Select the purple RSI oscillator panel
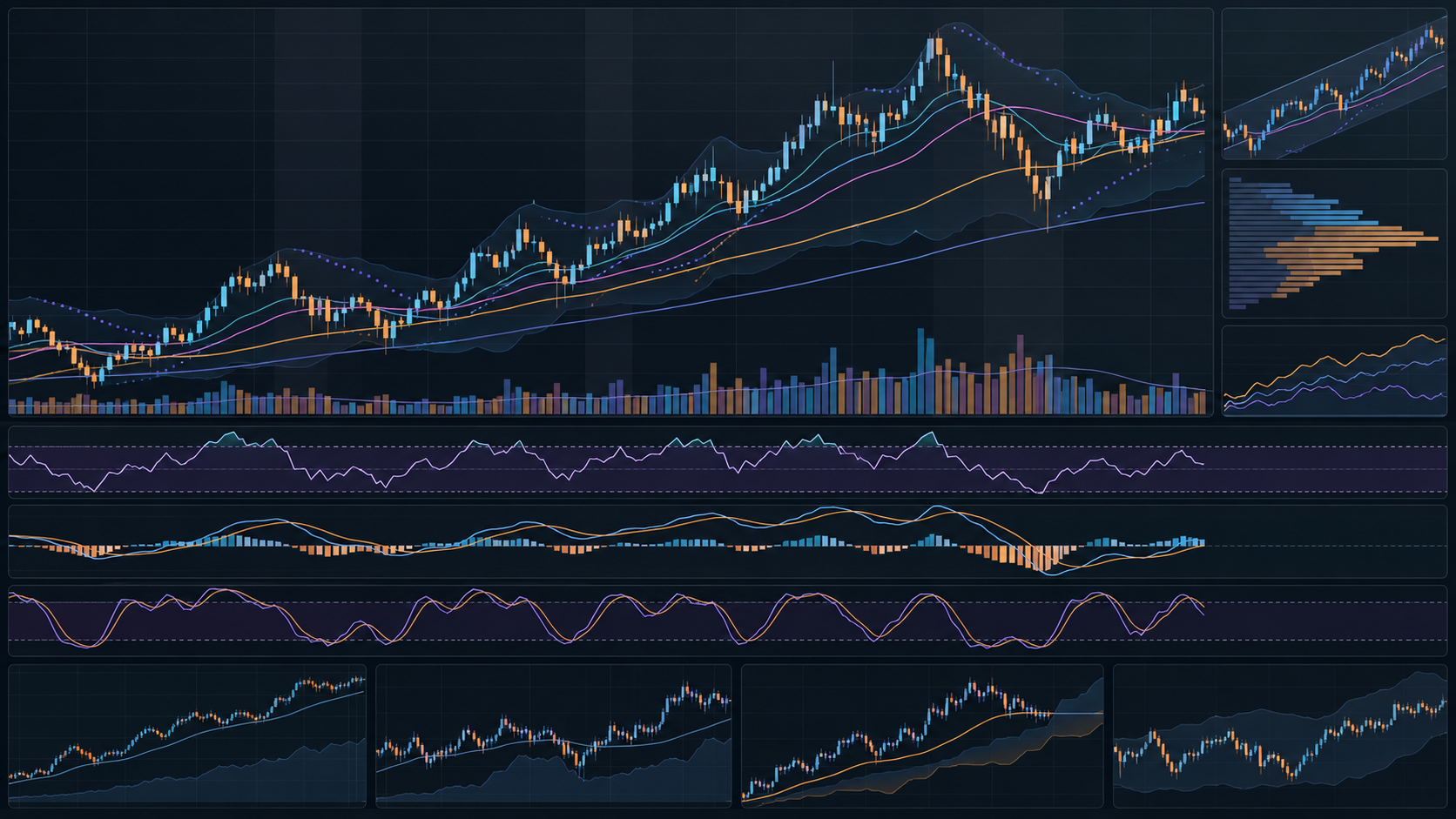 point(727,462)
